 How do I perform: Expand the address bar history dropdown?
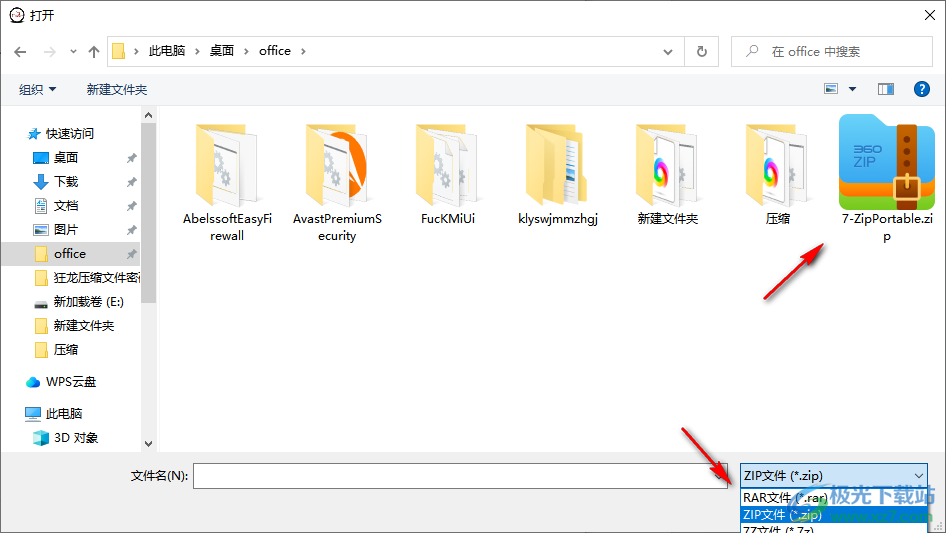pos(668,51)
